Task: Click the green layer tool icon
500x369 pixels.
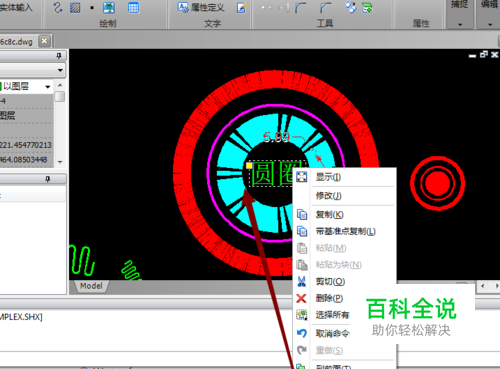Action: point(367,7)
